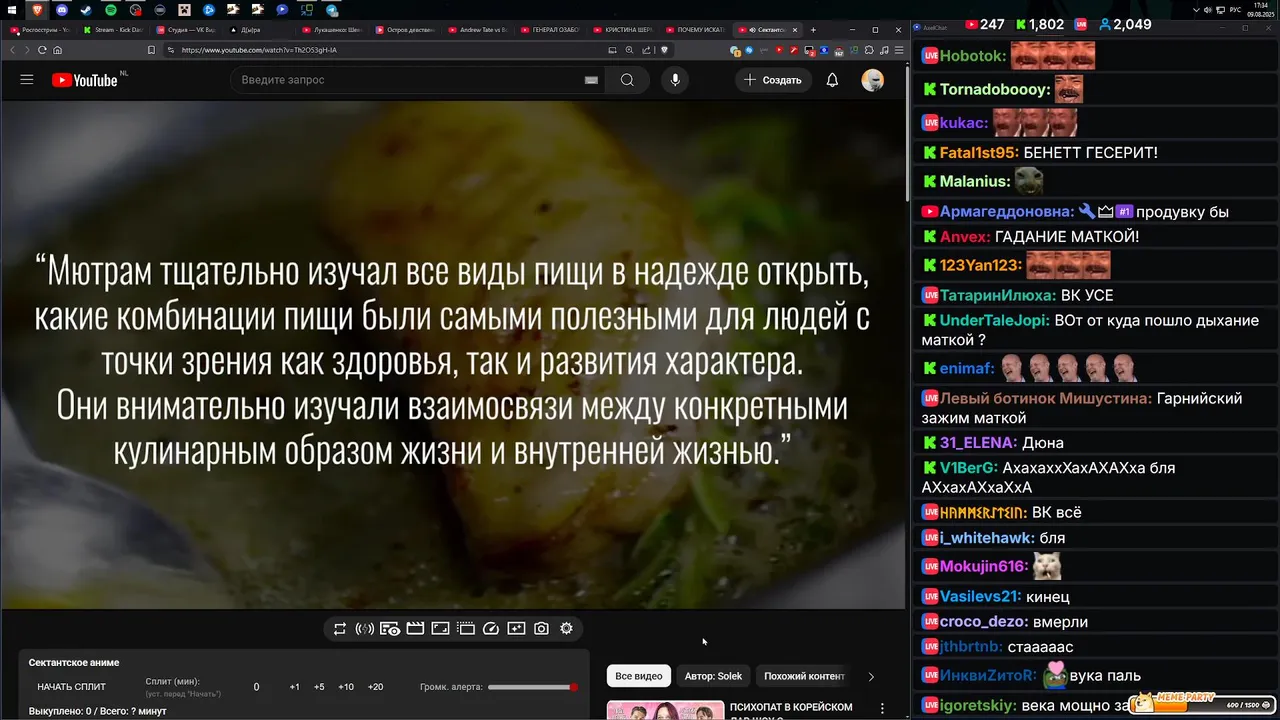This screenshot has width=1280, height=720.
Task: Take a video screenshot with camera icon
Action: click(x=541, y=629)
